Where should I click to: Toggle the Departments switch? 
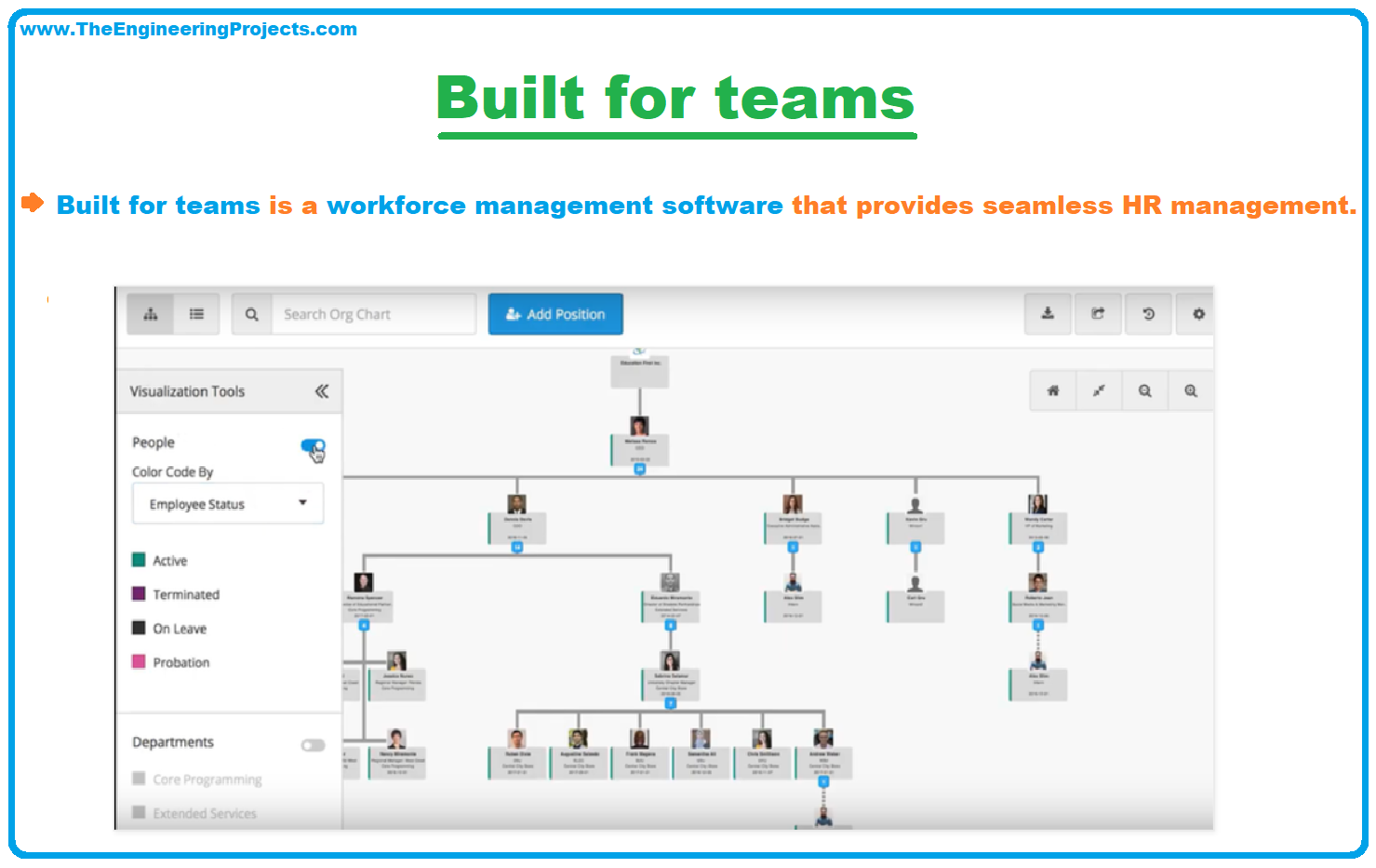[x=314, y=745]
